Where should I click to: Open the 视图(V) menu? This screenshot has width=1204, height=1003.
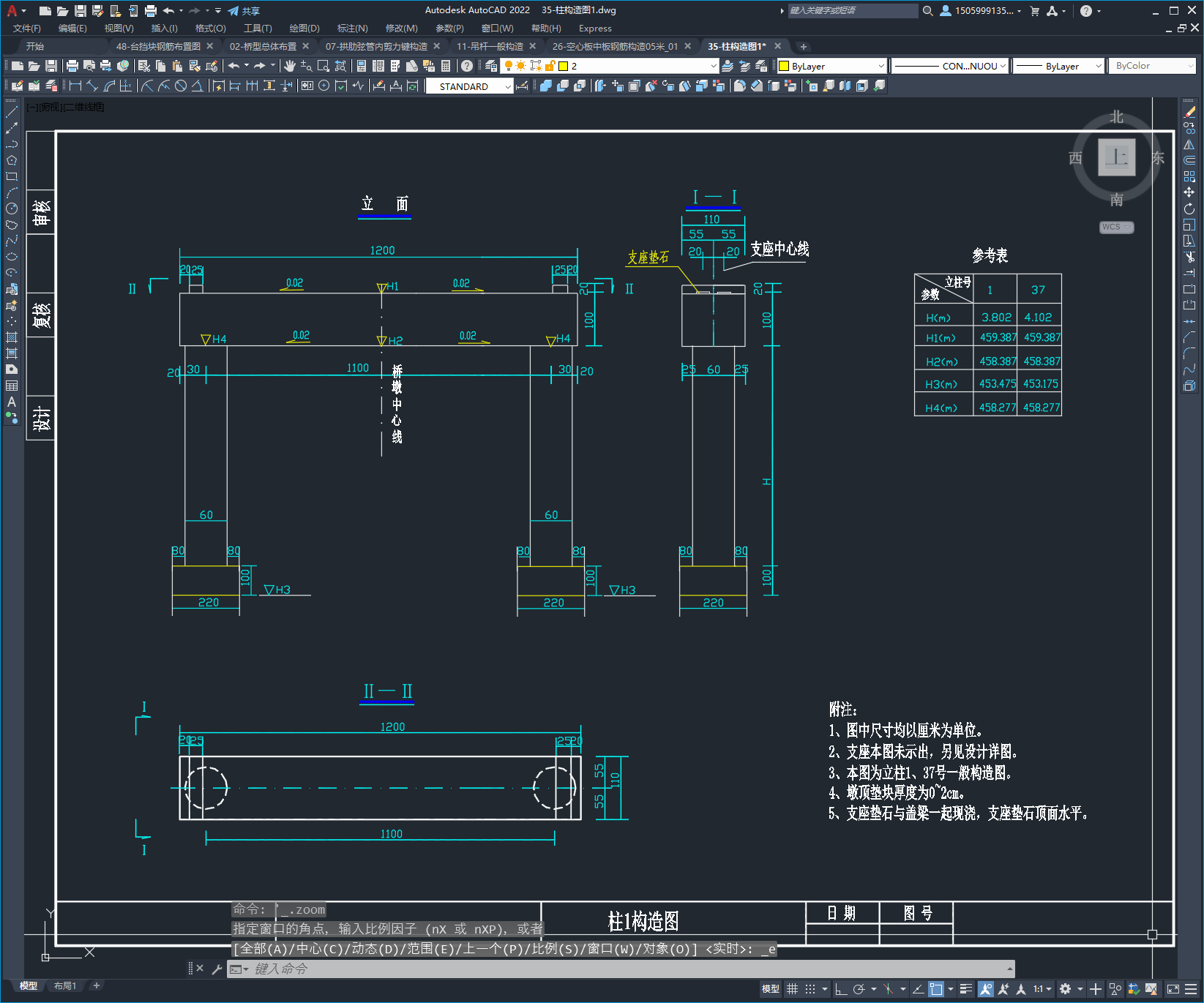click(x=119, y=29)
